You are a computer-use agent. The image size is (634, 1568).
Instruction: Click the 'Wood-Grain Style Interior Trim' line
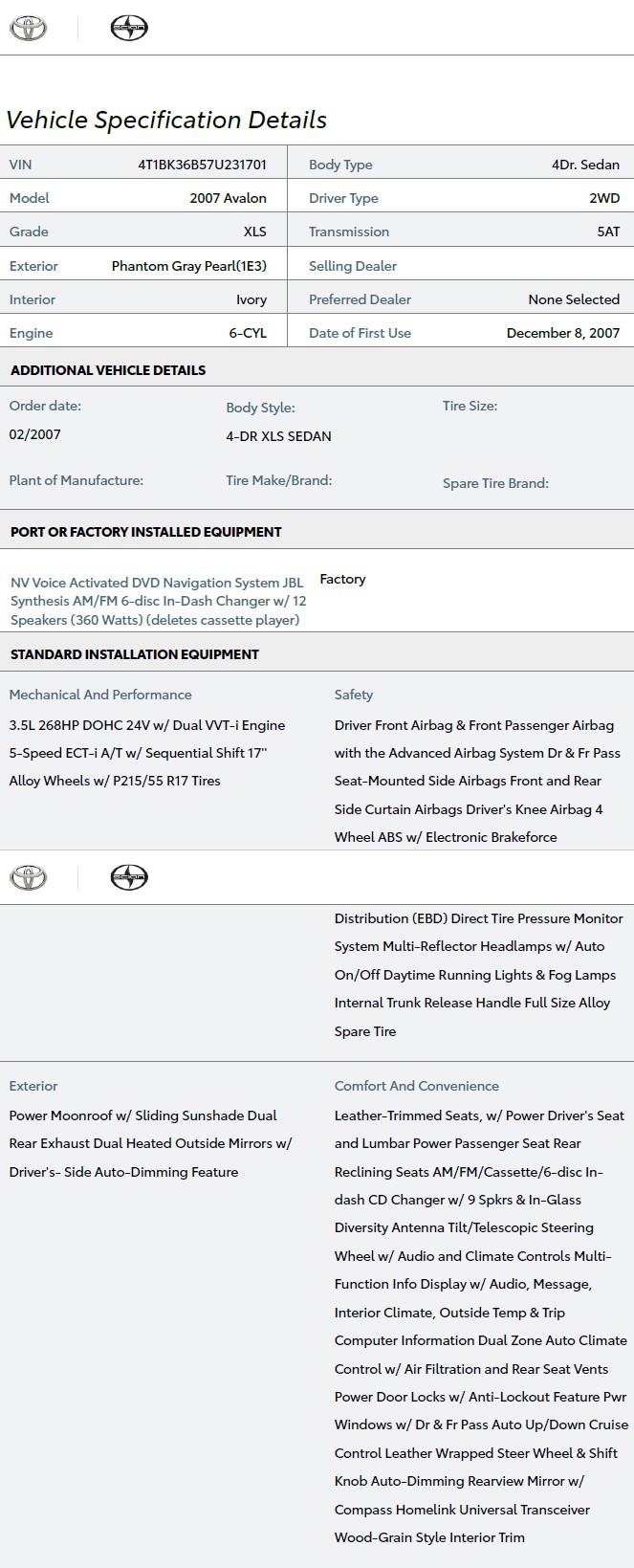[429, 1537]
